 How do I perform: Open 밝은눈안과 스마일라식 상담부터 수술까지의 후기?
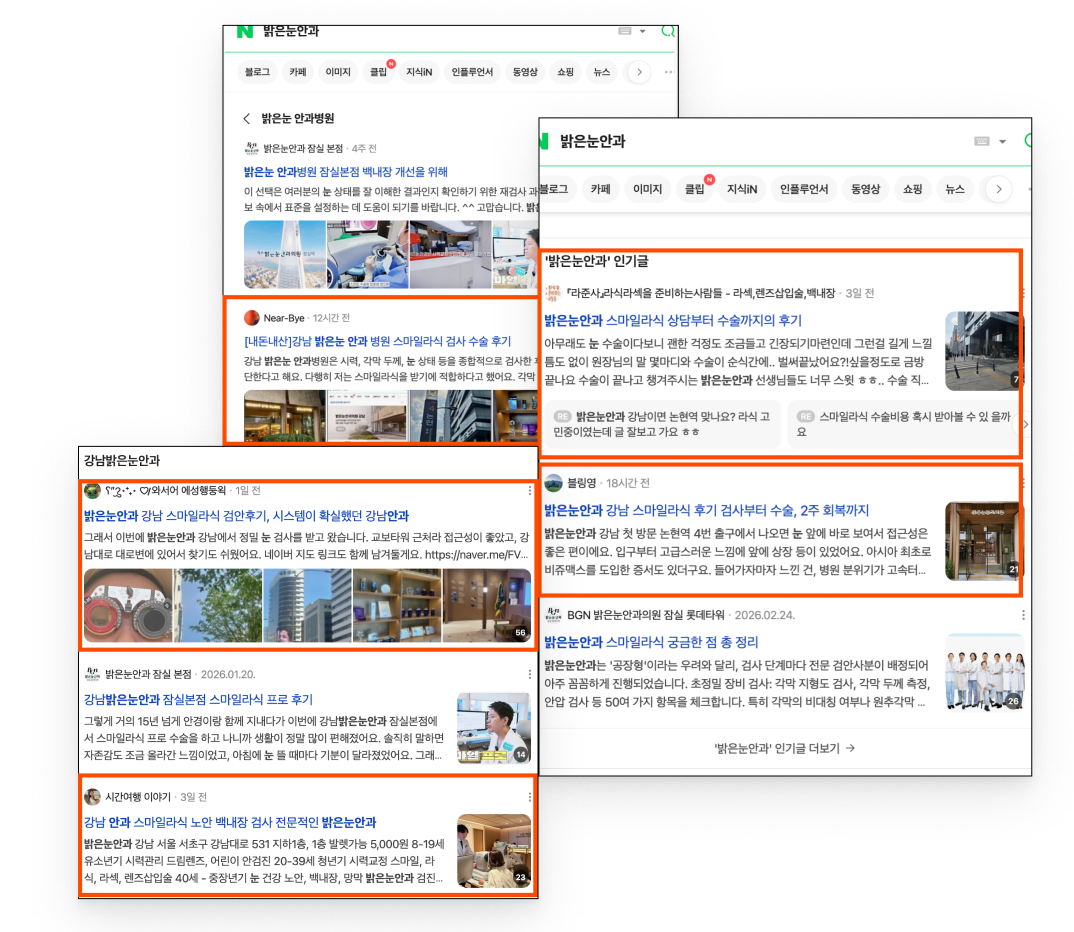click(673, 320)
